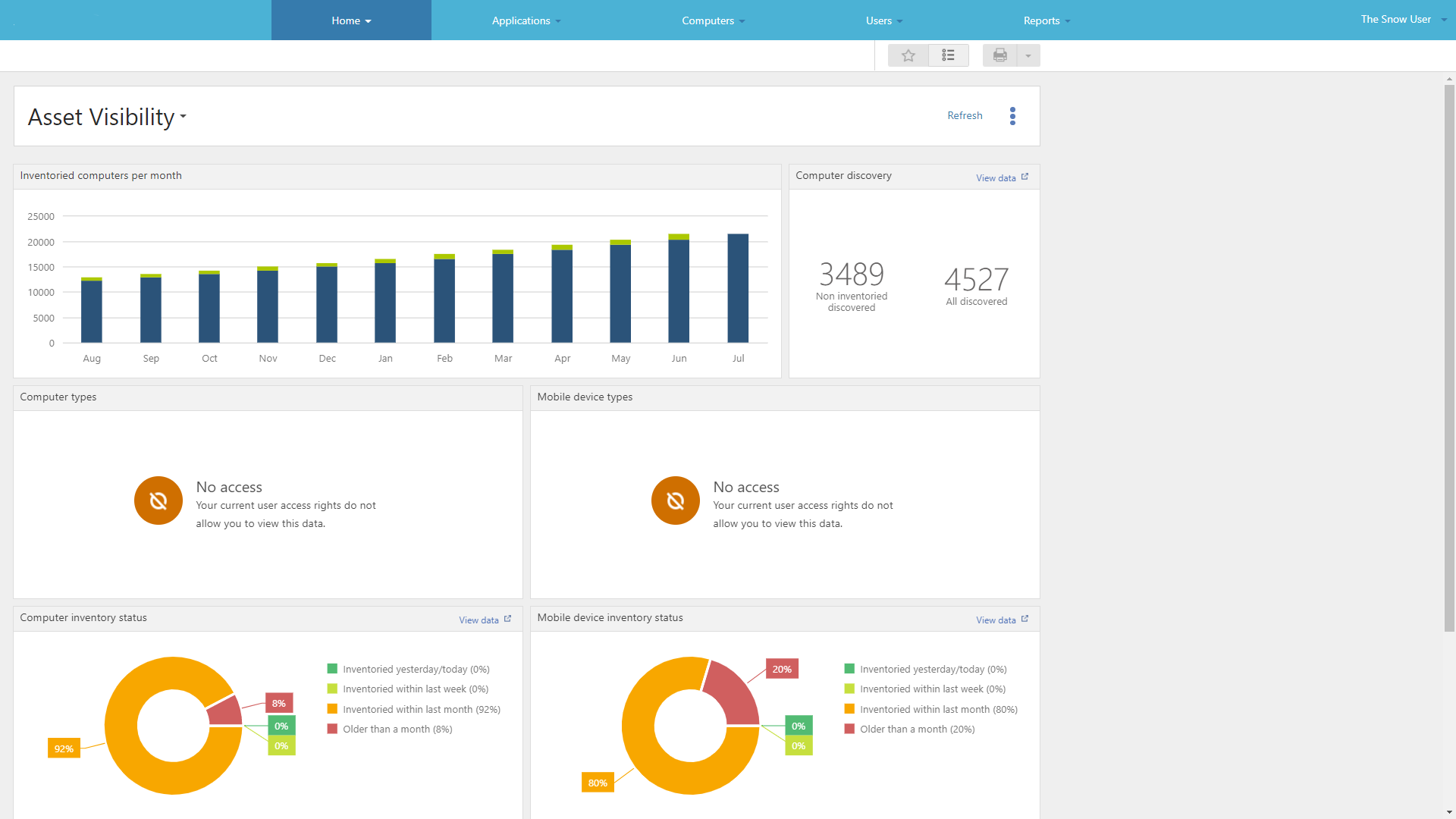Click external link icon in Mobile device inventory status header
1456x819 pixels.
tap(1025, 619)
